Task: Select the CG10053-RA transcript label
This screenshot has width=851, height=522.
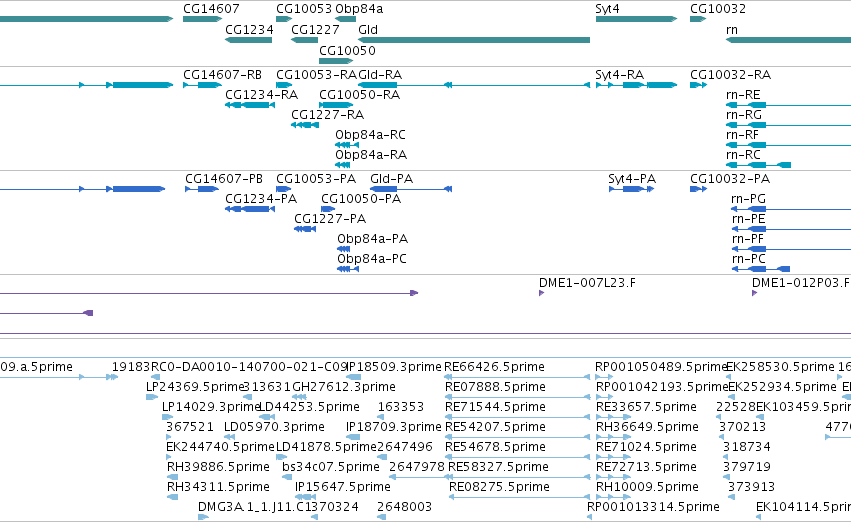Action: (316, 75)
